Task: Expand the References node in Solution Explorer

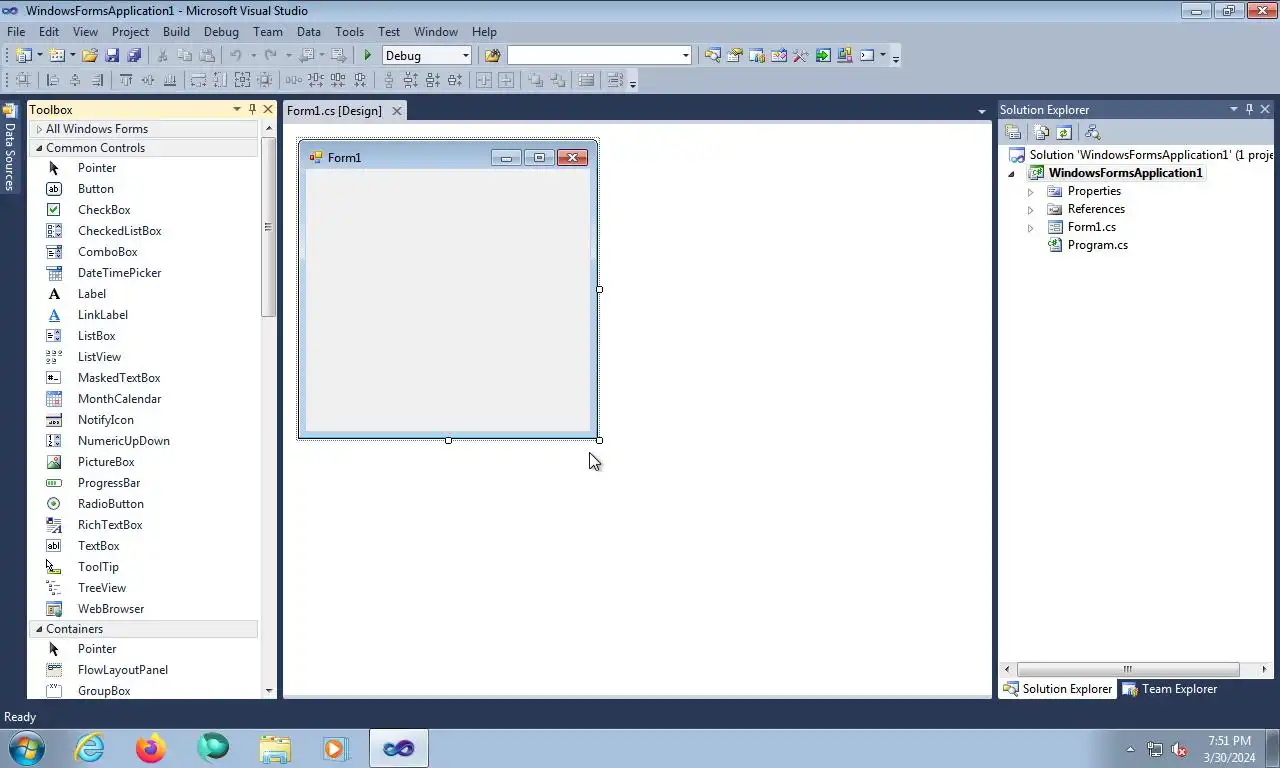Action: tap(1031, 209)
